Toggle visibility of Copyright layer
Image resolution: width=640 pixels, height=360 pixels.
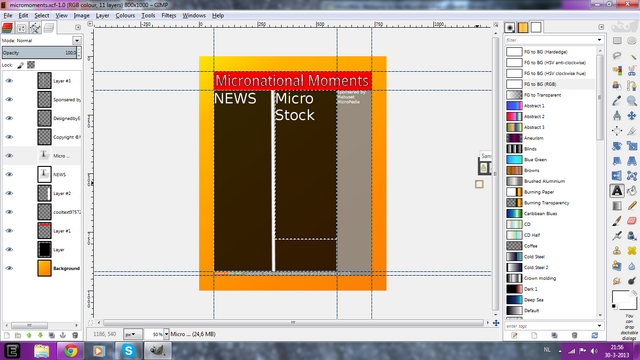[x=9, y=137]
